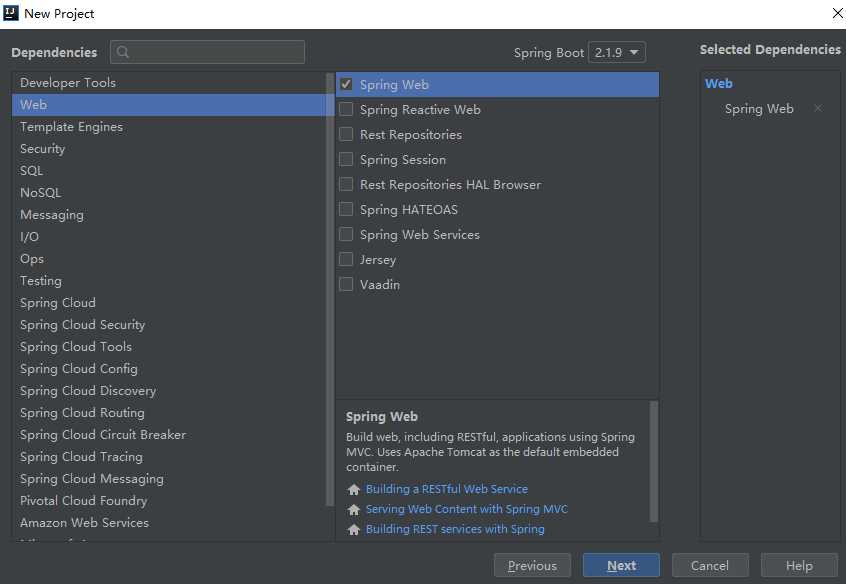This screenshot has height=584, width=846.
Task: Open Spring Cloud Discovery category
Action: click(169, 391)
